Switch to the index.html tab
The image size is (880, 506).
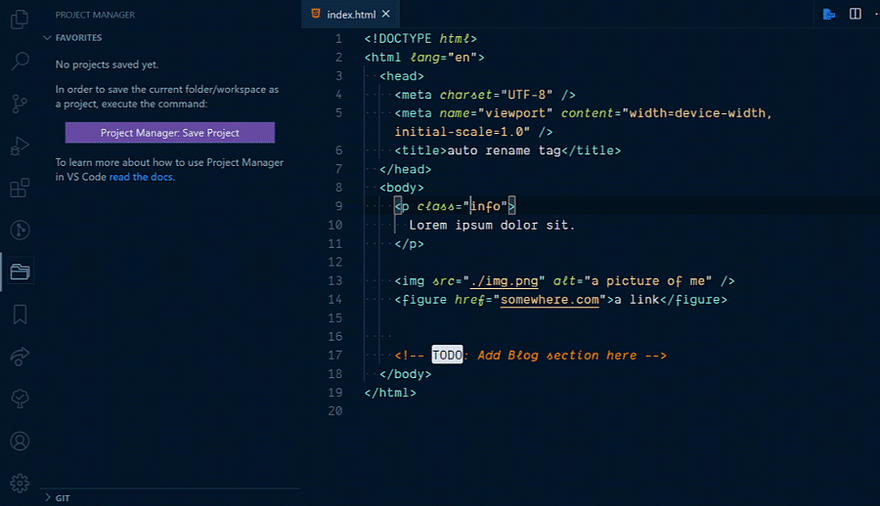point(351,14)
